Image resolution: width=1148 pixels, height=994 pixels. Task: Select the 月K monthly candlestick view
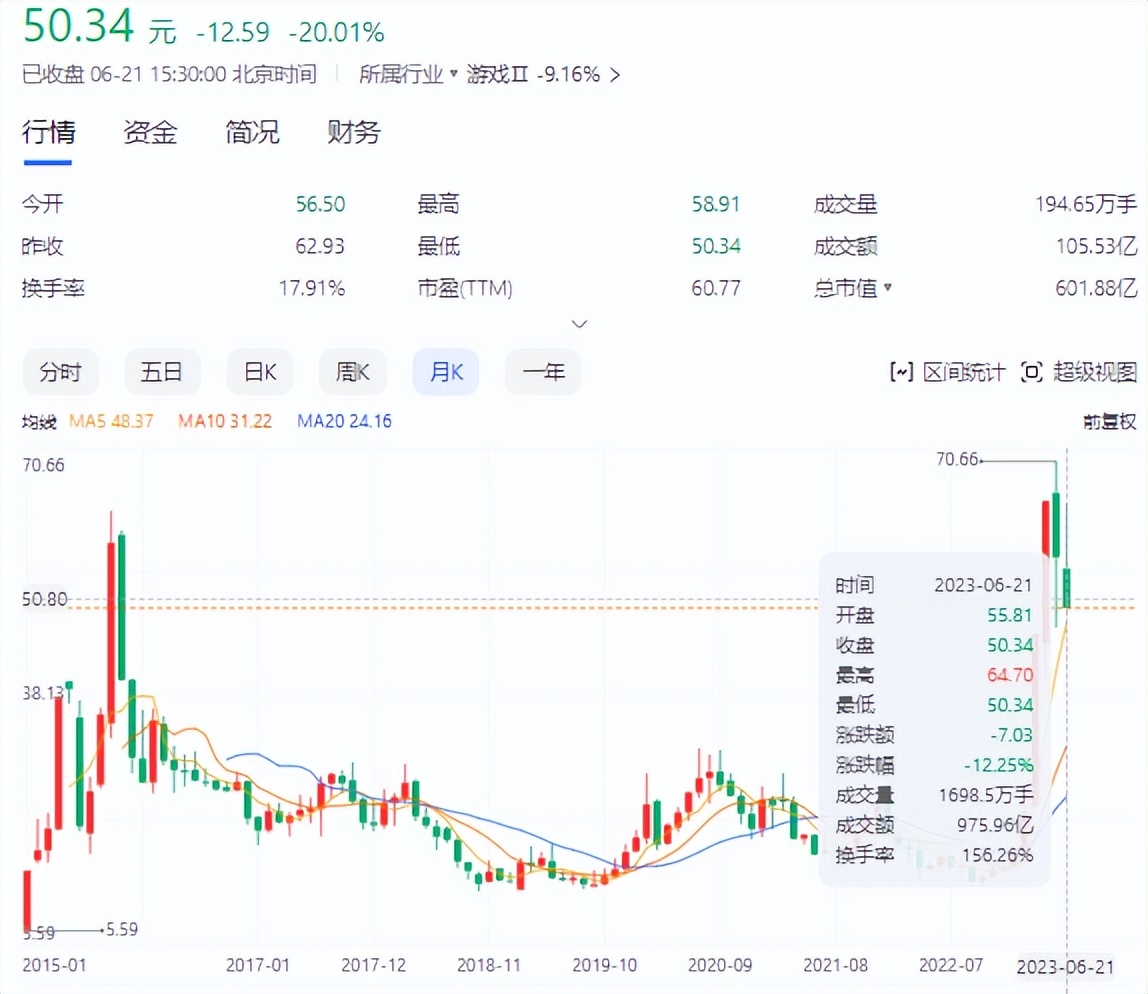(x=445, y=371)
